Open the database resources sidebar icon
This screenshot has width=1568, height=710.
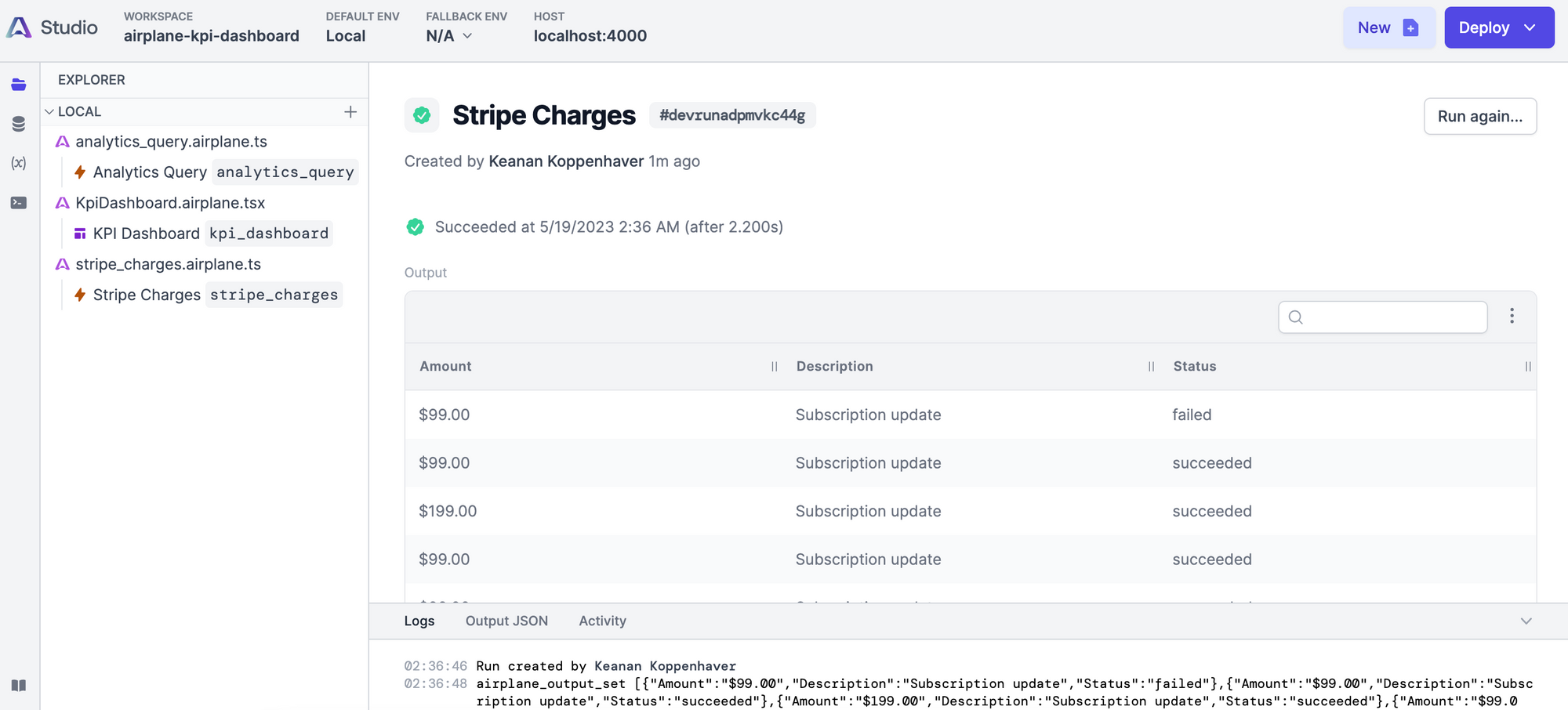[x=19, y=124]
